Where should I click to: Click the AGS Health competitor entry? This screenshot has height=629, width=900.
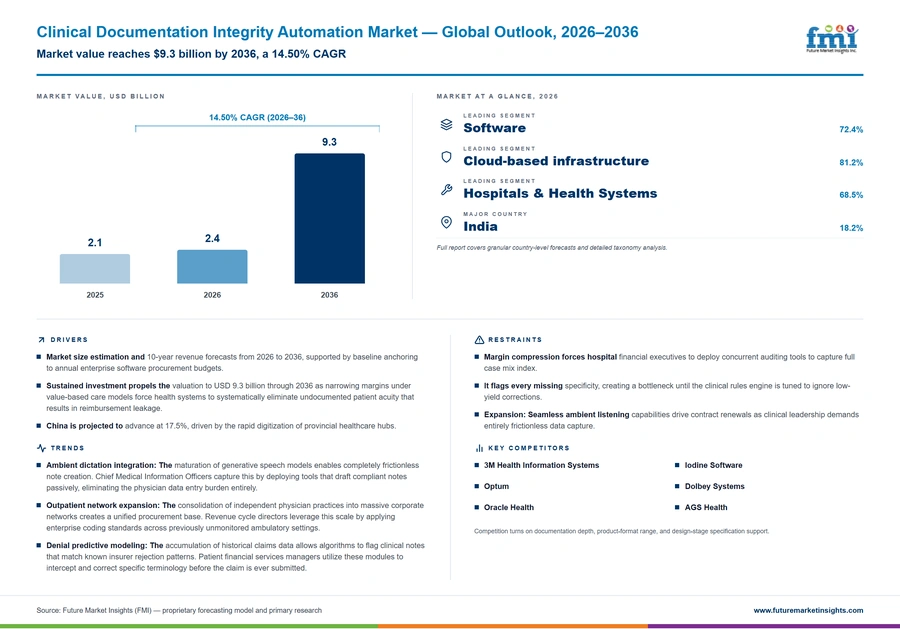(x=705, y=507)
